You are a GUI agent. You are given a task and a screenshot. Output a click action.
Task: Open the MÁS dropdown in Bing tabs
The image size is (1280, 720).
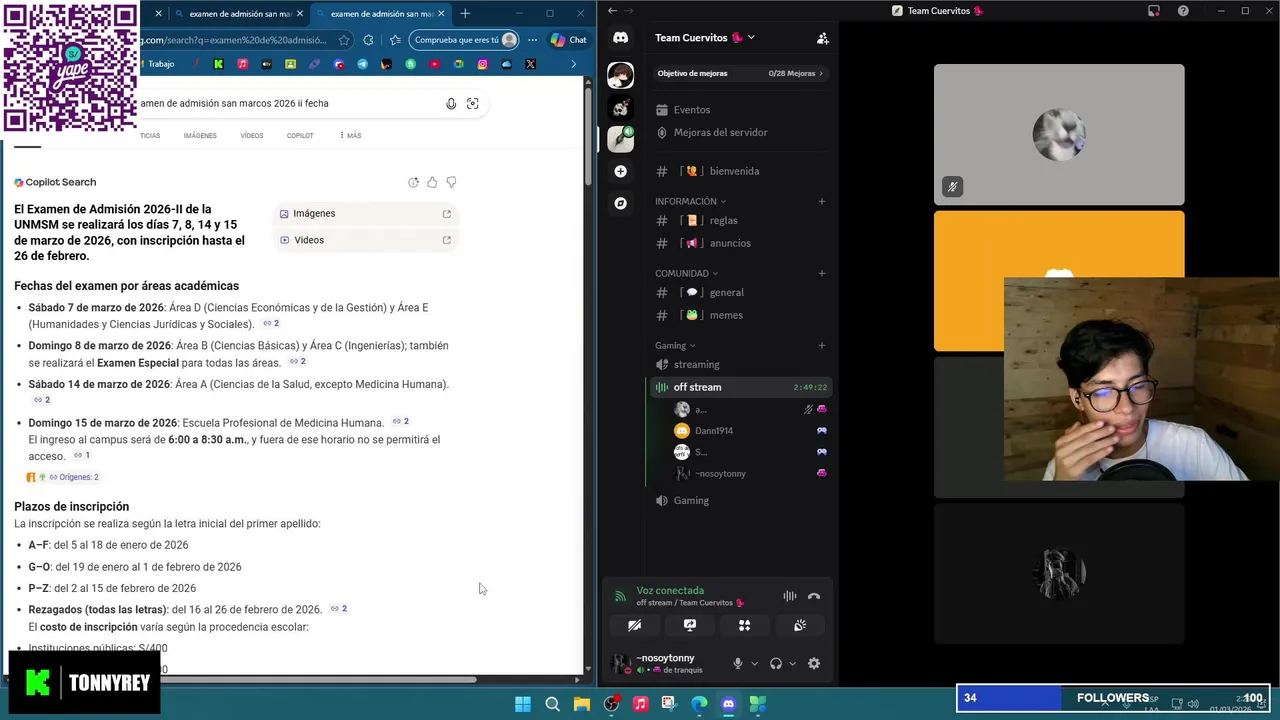coord(350,135)
